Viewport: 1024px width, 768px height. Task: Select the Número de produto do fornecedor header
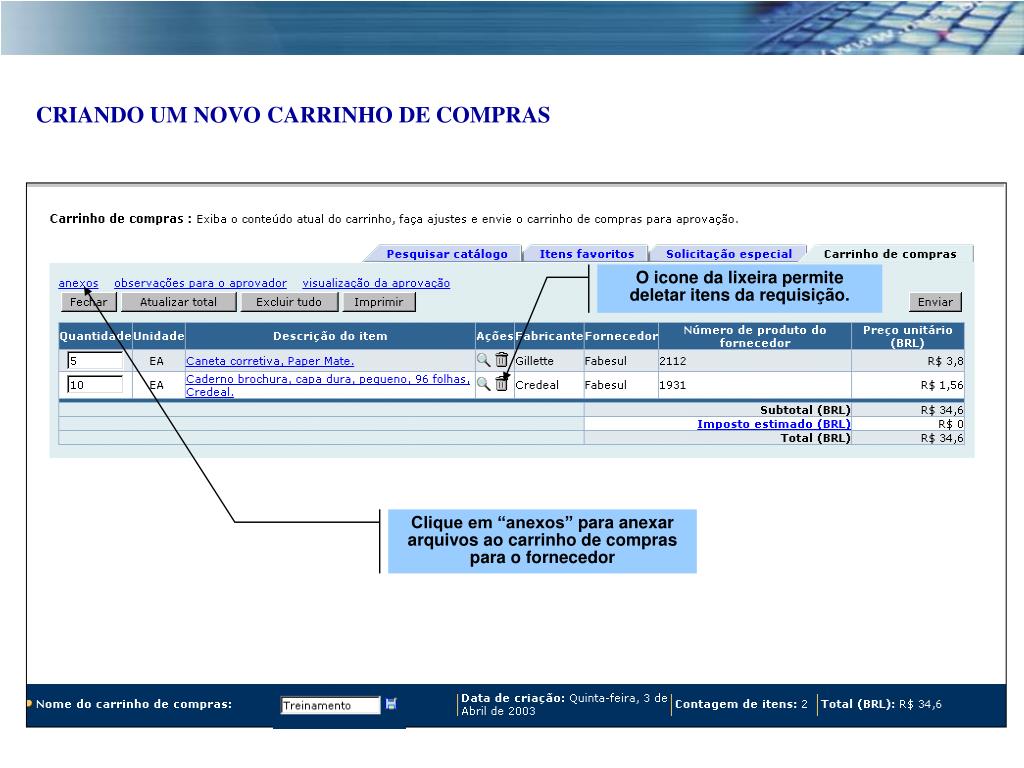point(755,336)
